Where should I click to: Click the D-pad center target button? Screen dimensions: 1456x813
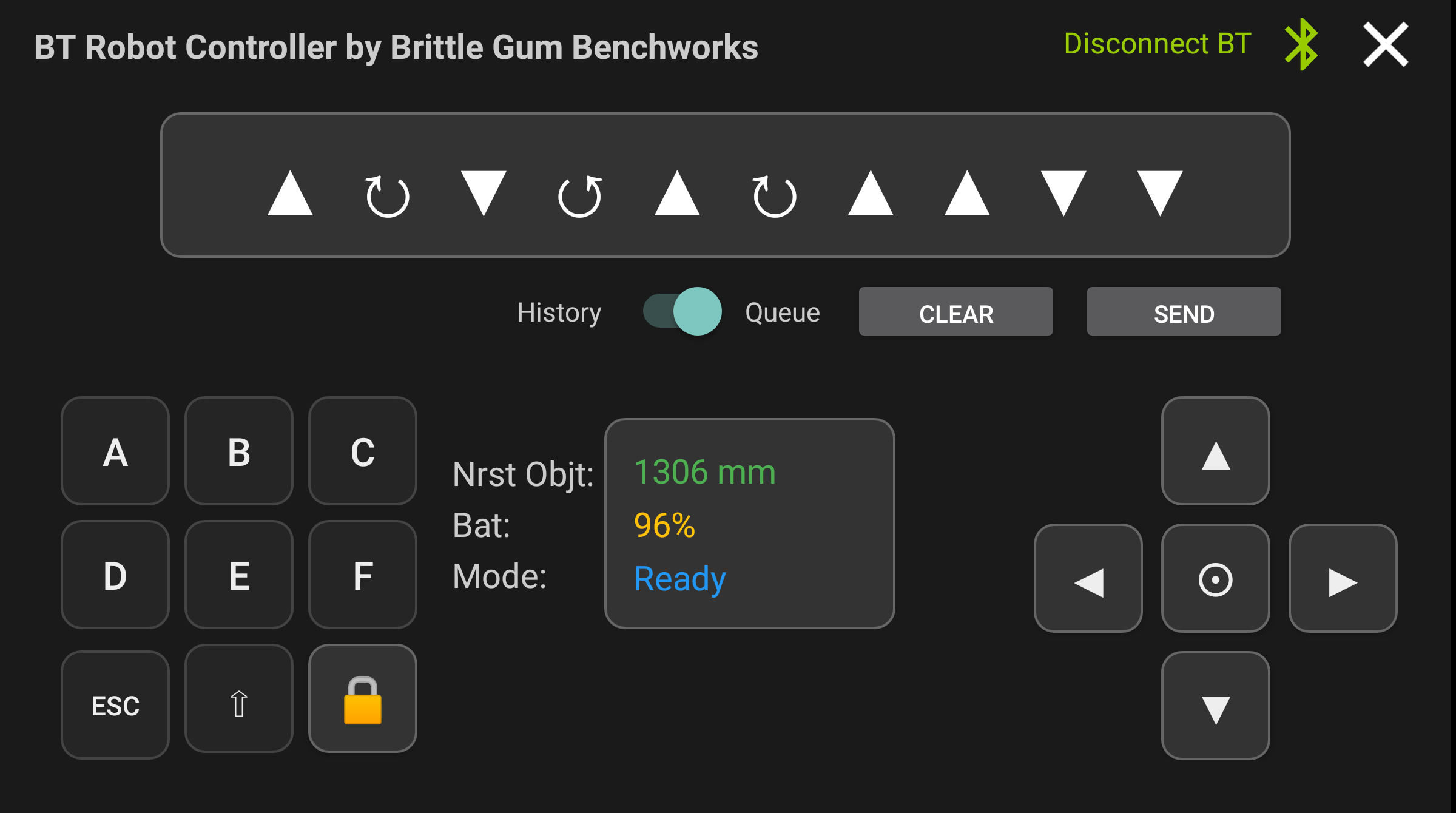click(1216, 578)
